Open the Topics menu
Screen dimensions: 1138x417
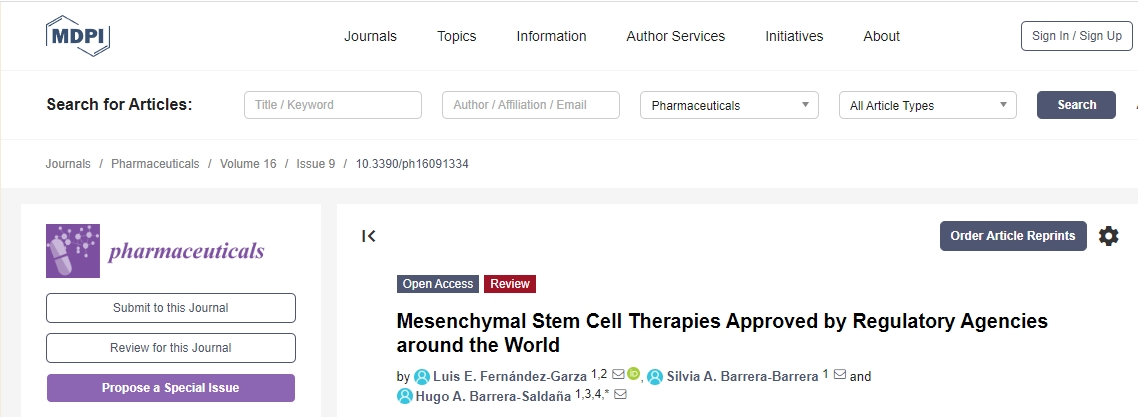456,36
